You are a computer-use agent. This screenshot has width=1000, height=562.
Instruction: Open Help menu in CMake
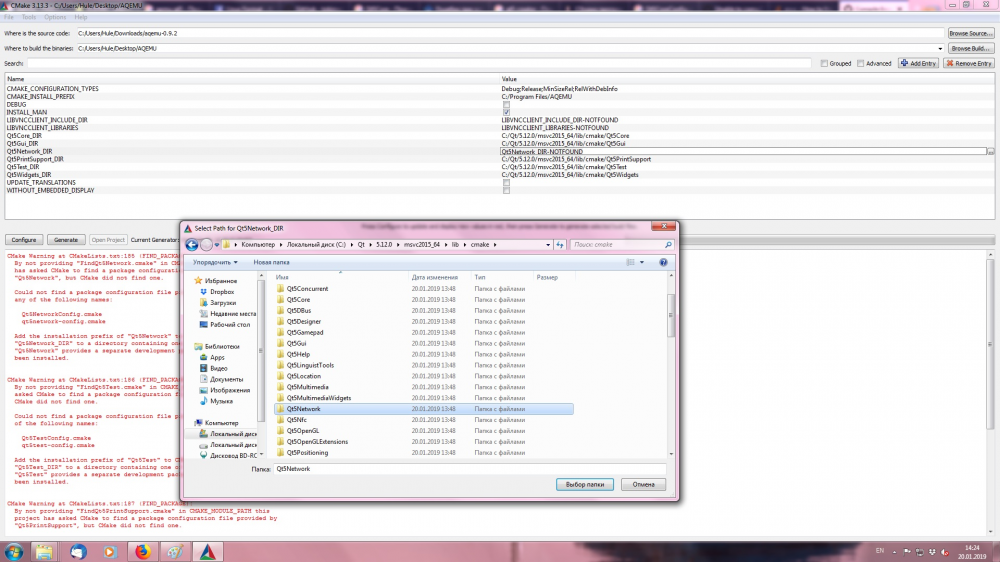(x=80, y=17)
